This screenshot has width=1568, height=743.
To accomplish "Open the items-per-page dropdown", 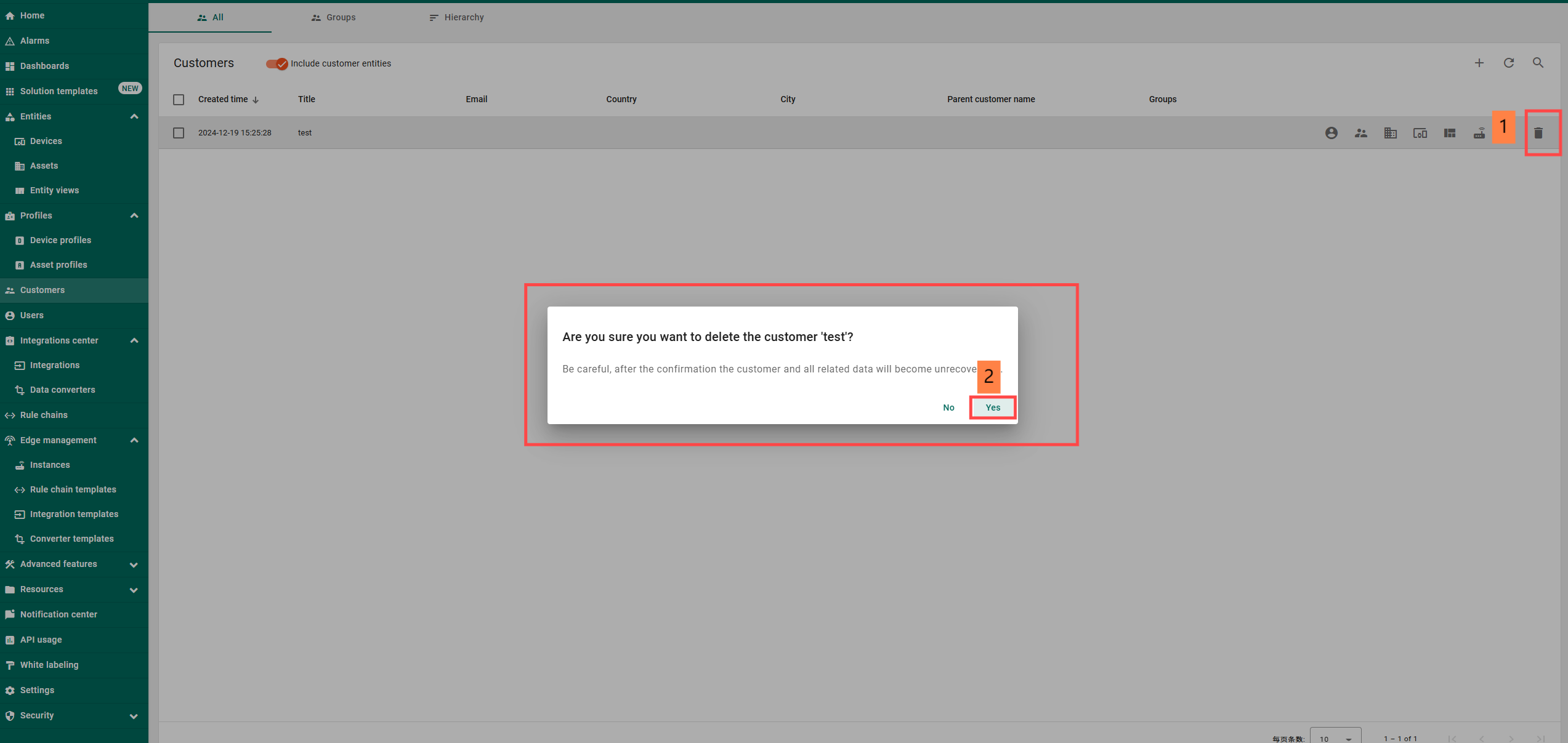I will (1335, 737).
